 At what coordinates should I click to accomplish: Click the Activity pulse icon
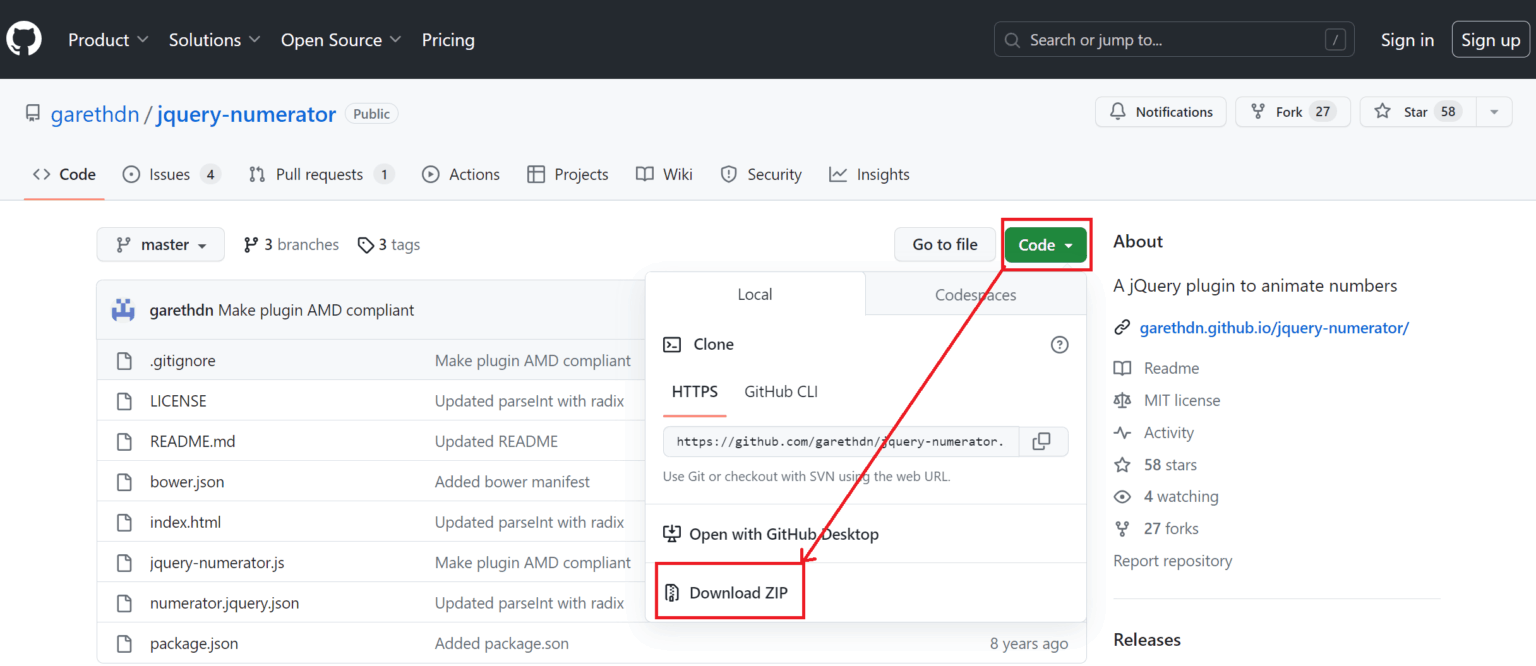[x=1122, y=432]
